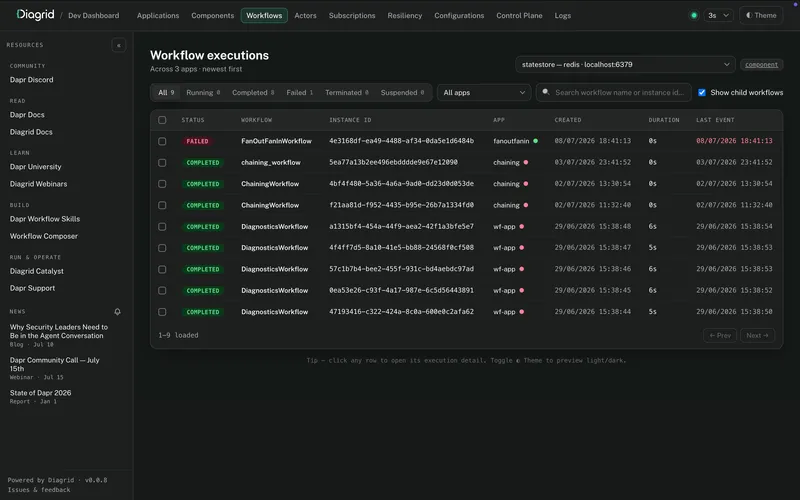Filter by Terminated executions
800x500 pixels.
[347, 92]
